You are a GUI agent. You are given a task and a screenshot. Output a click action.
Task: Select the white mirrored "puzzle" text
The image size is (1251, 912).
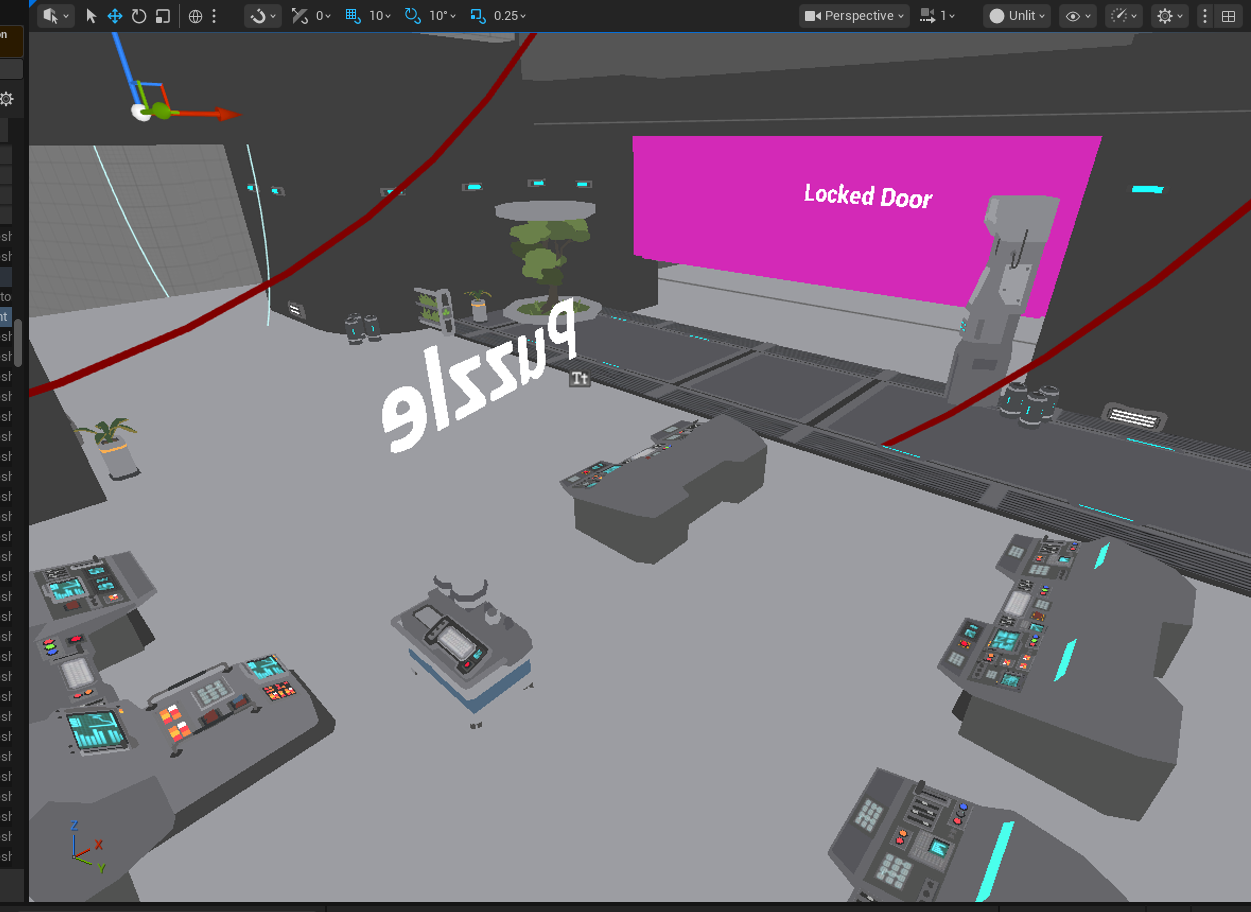[480, 375]
